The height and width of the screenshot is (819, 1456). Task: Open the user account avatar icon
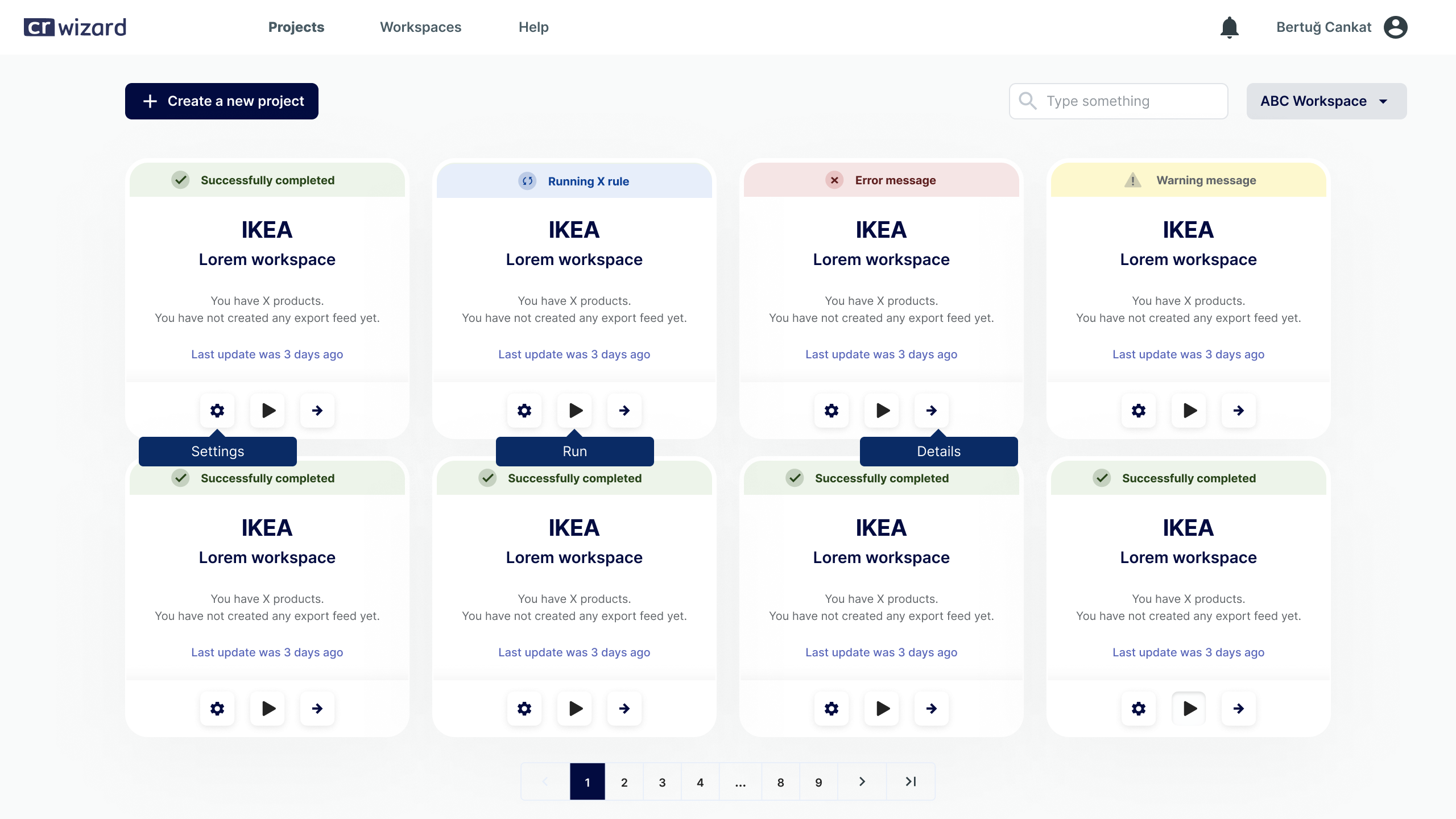point(1395,27)
